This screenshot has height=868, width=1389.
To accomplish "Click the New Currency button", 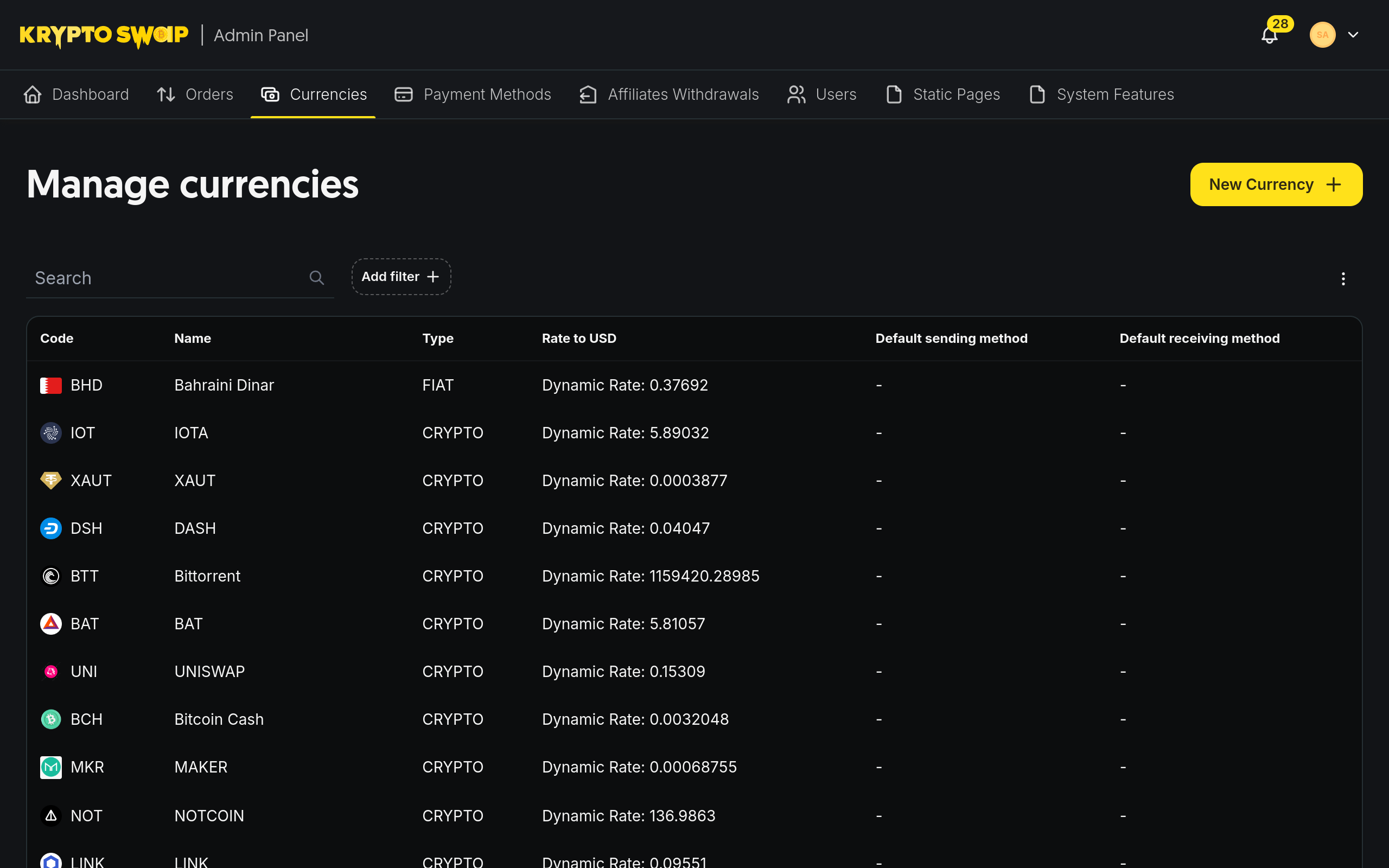I will click(x=1276, y=184).
